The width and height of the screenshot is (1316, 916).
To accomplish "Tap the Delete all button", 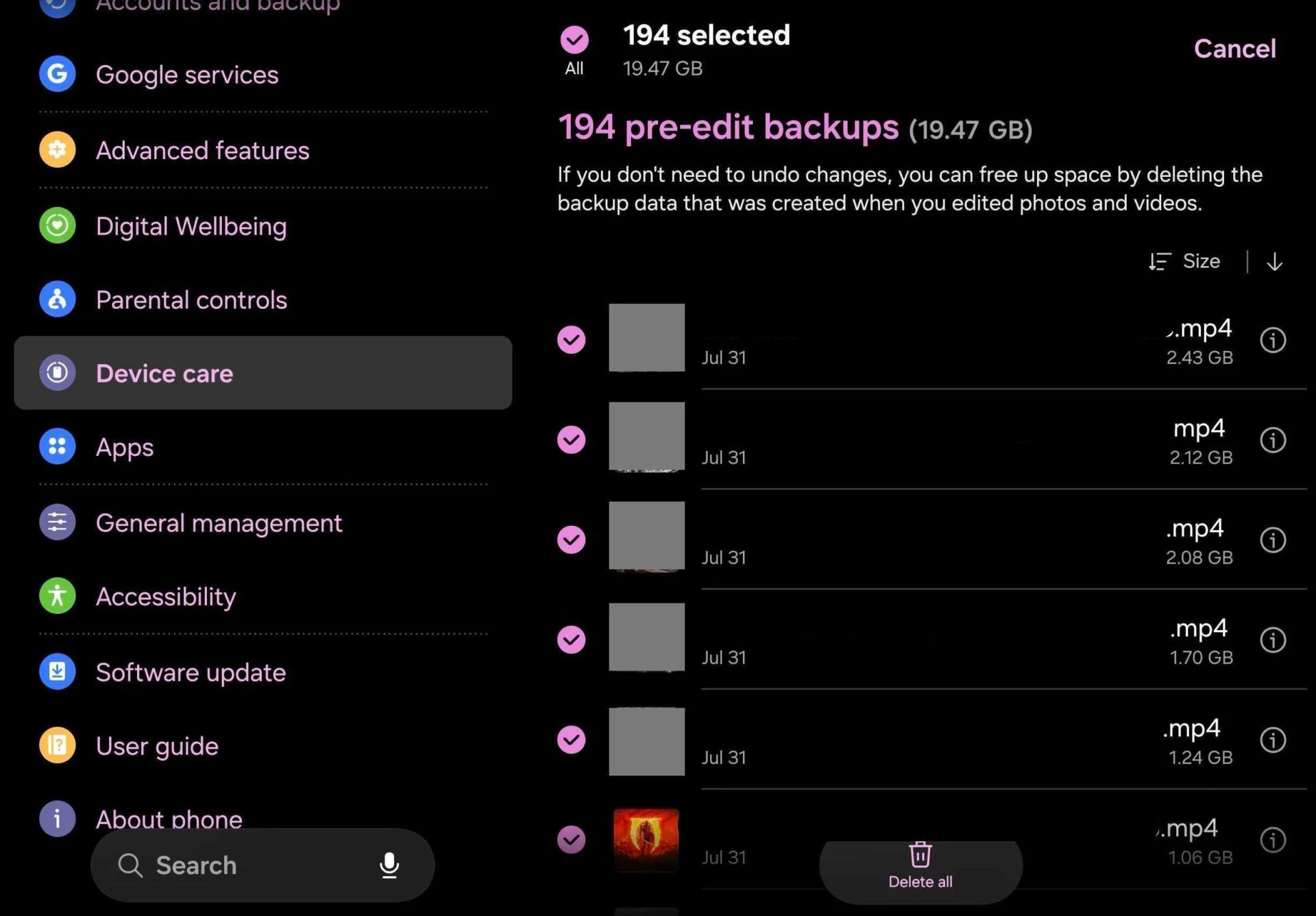I will (921, 868).
